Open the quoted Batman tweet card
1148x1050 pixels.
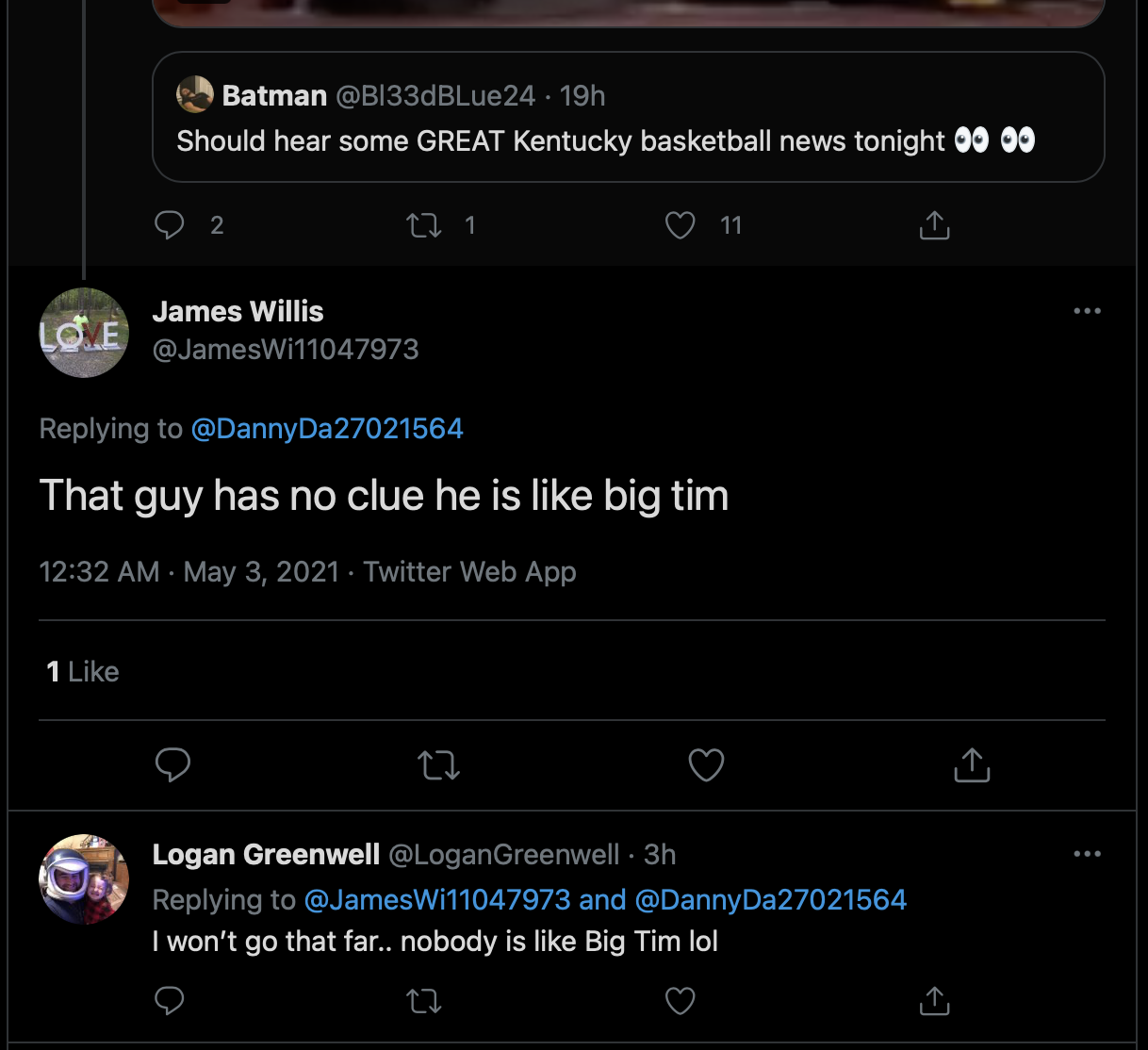point(628,118)
